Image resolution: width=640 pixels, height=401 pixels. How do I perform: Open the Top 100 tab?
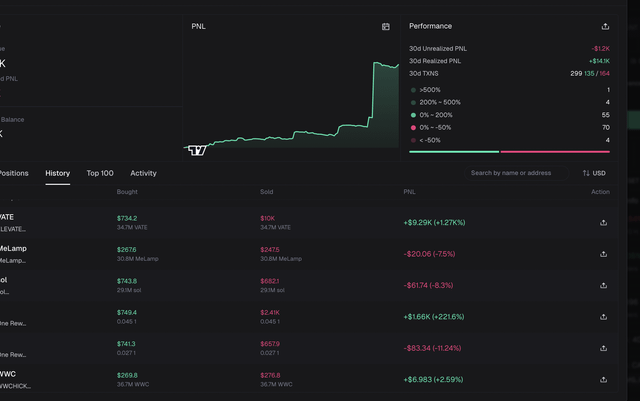click(100, 173)
